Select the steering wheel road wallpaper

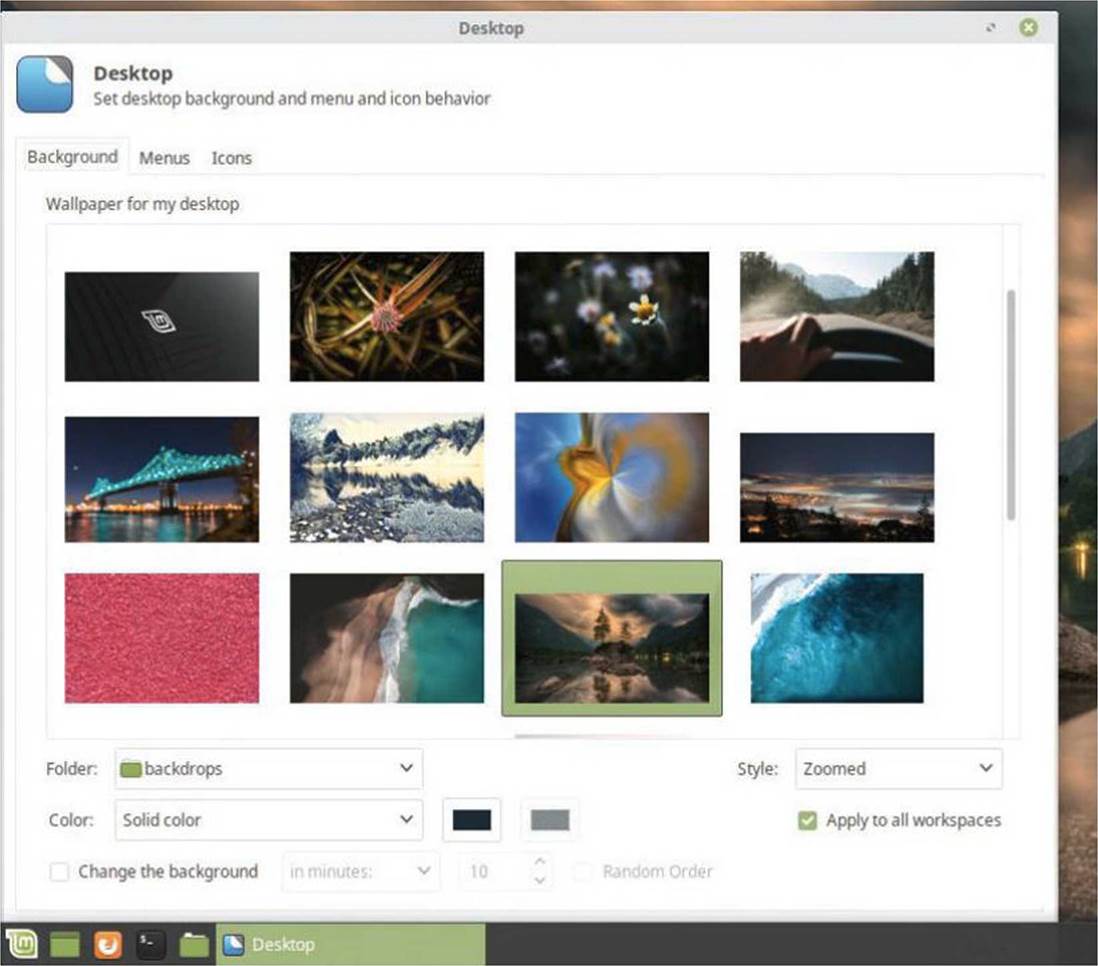837,317
